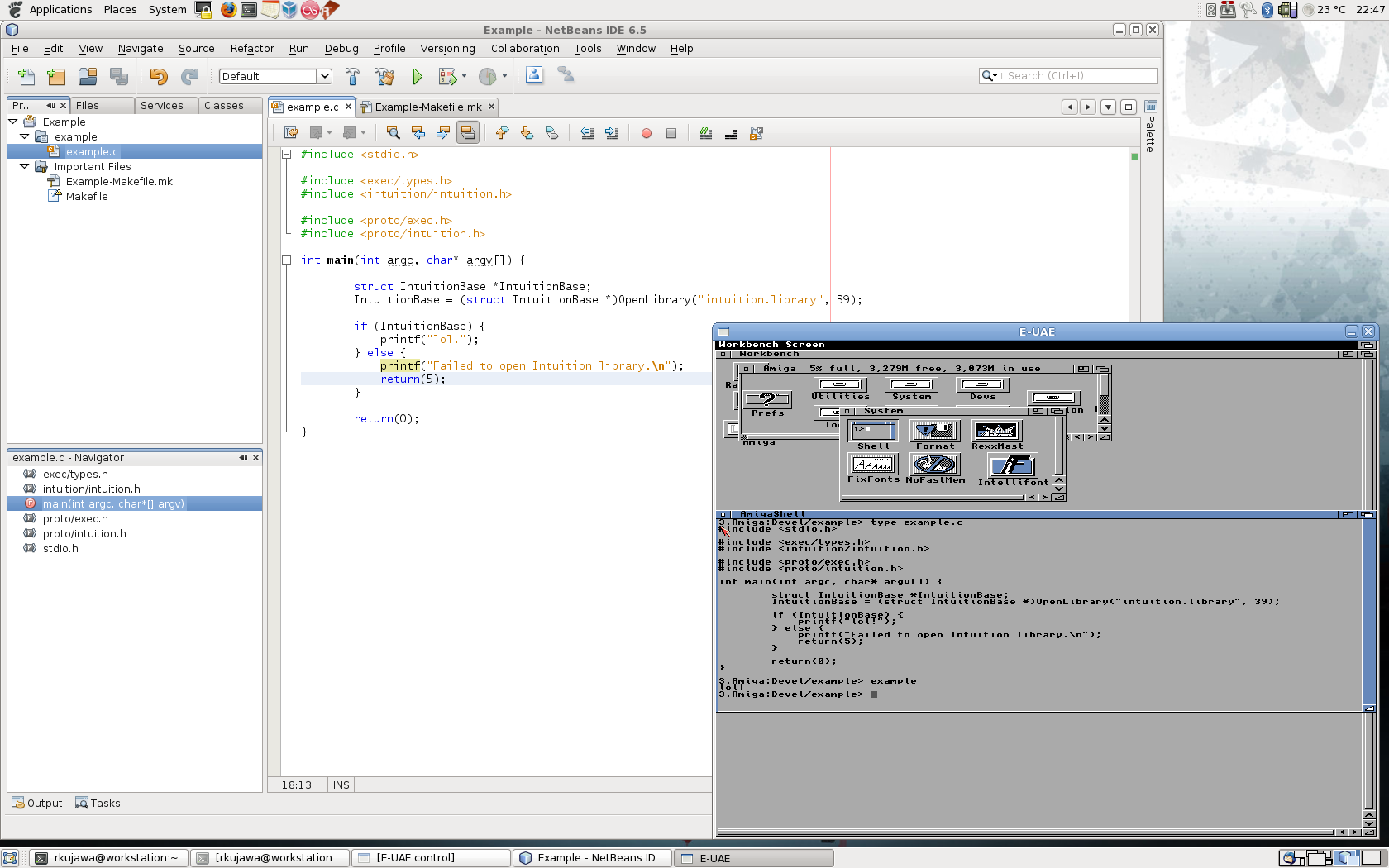Click the Shift Line Right icon
Screen dimensions: 1389x868
click(x=612, y=133)
